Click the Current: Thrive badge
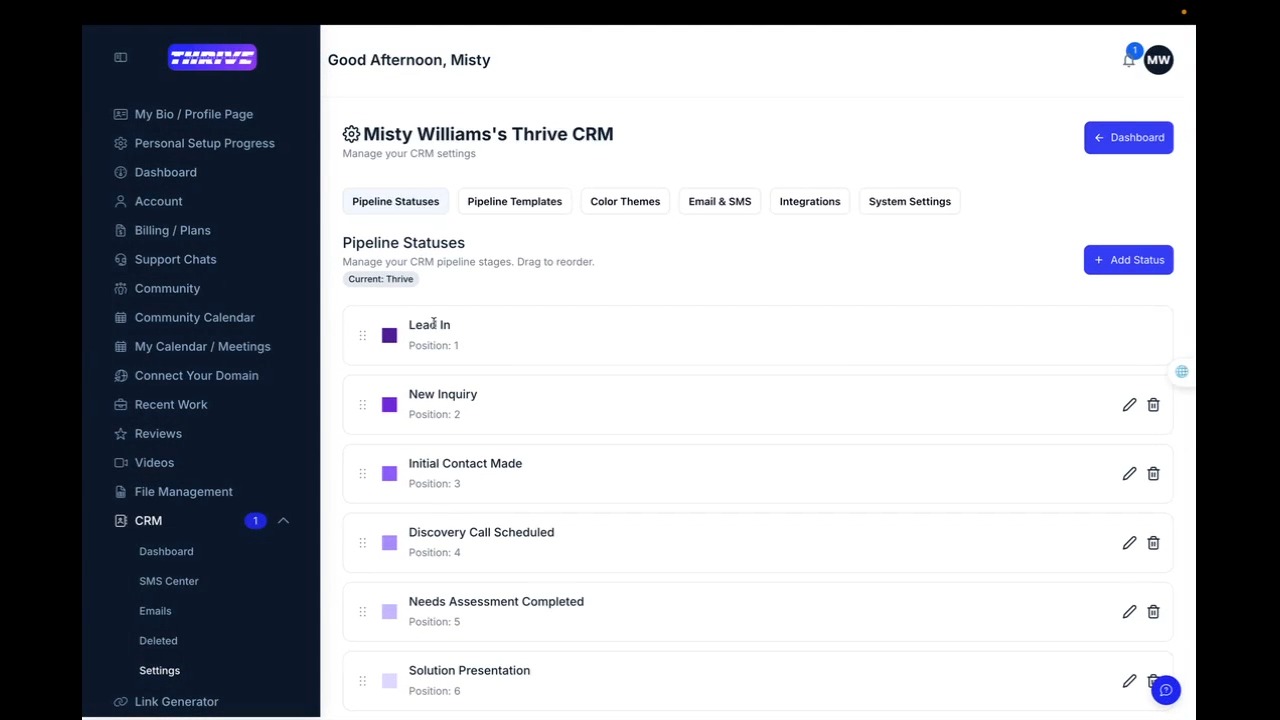The image size is (1280, 720). point(381,279)
